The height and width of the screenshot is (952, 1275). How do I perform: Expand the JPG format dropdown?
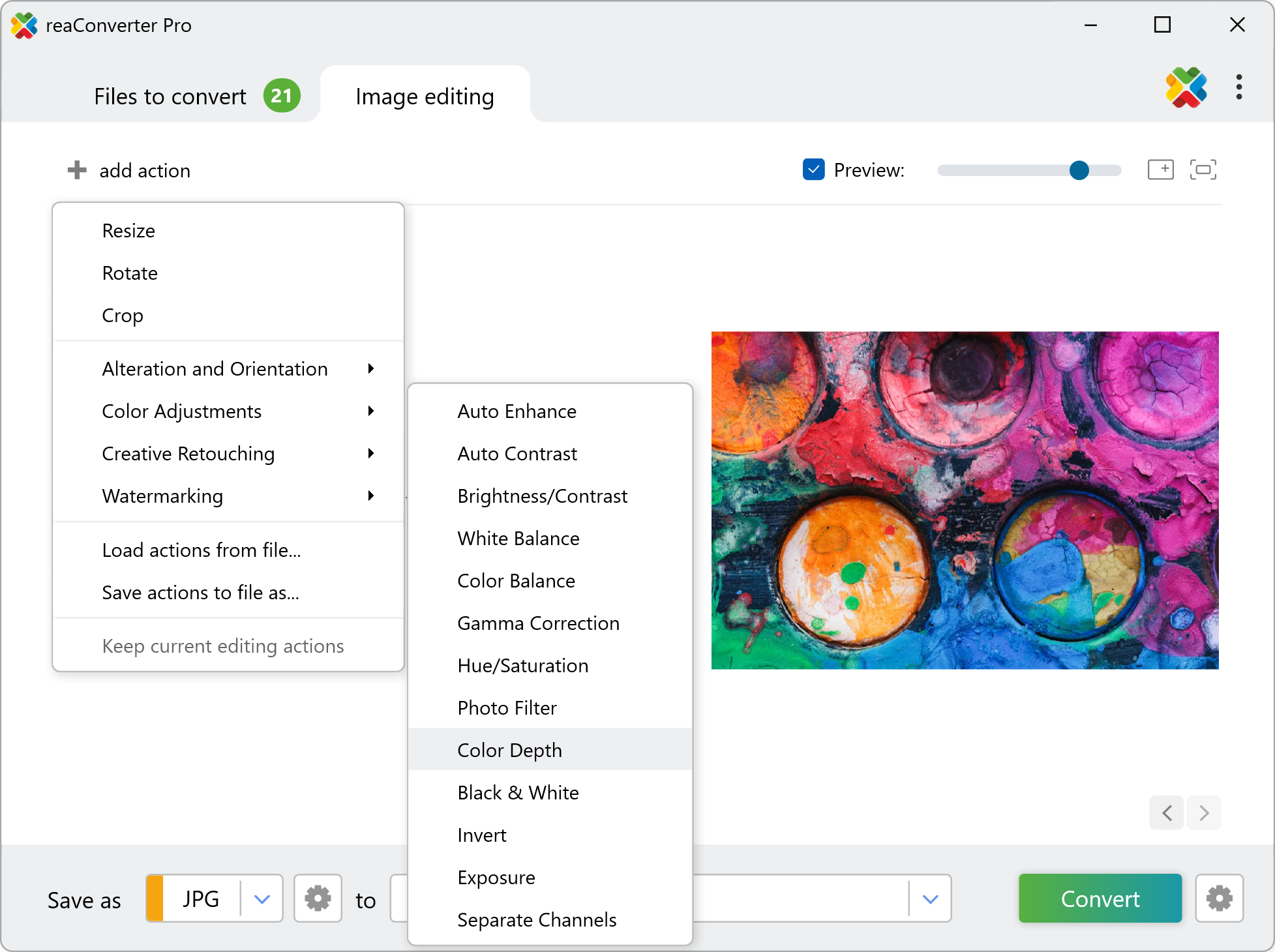pos(262,899)
